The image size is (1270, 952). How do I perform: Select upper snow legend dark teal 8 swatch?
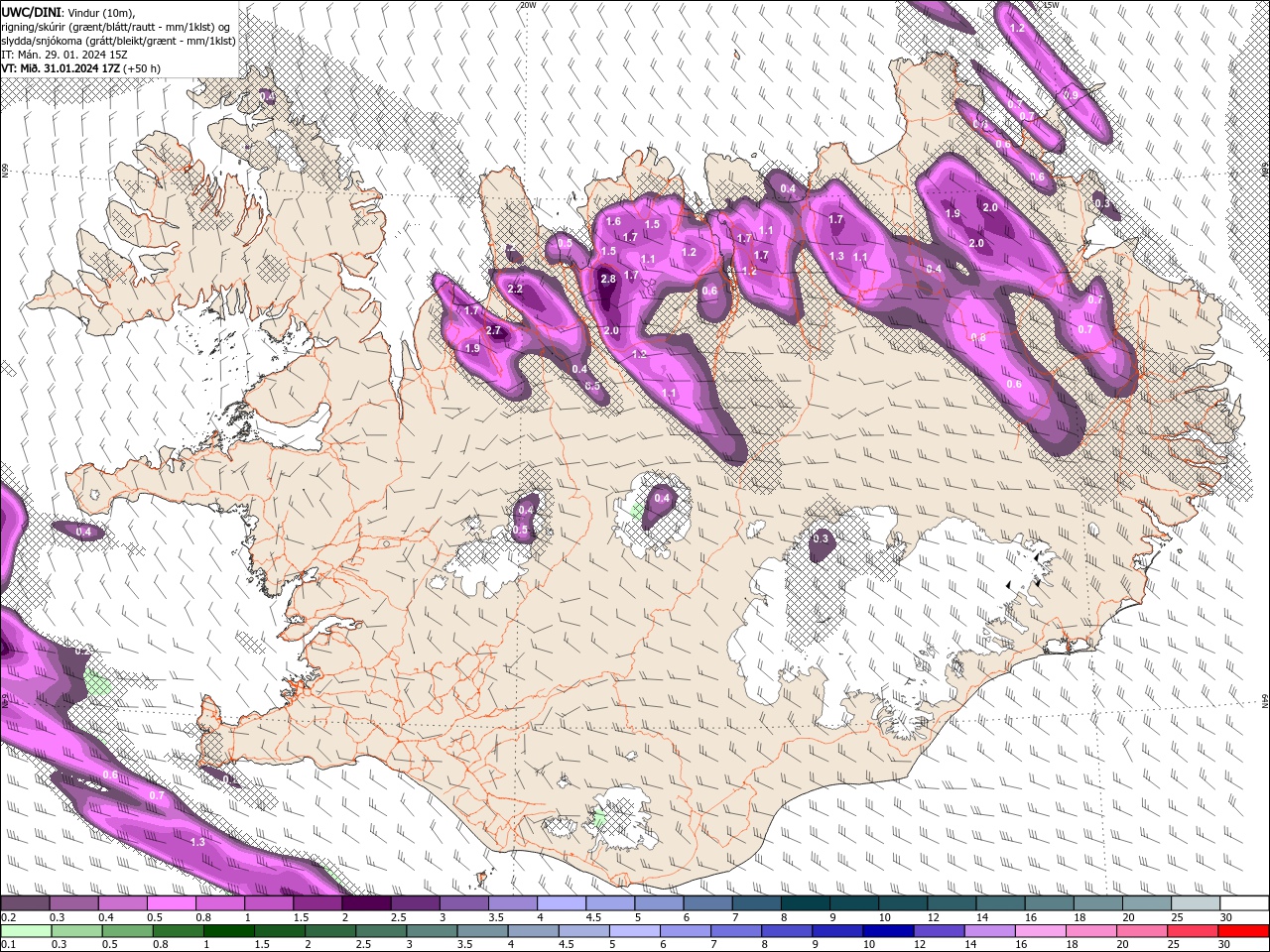click(x=805, y=903)
